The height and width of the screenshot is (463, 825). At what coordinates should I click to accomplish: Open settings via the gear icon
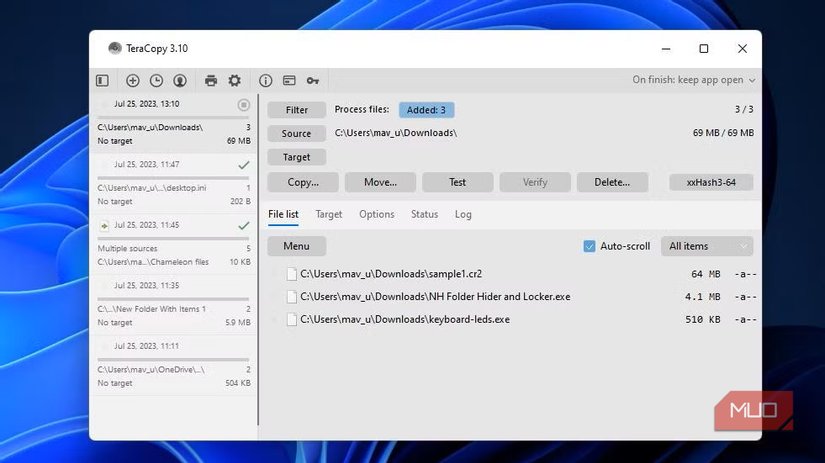[235, 80]
